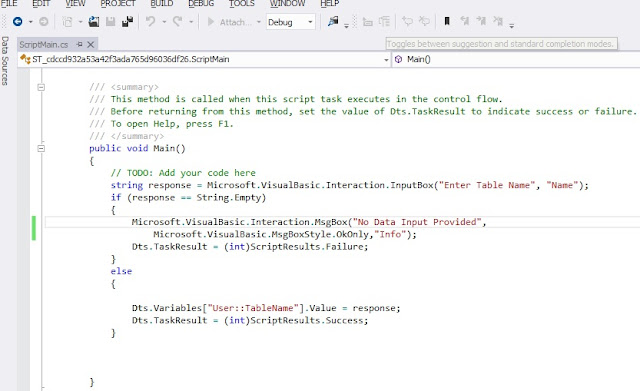Click the Find in Files icon

pyautogui.click(x=333, y=21)
